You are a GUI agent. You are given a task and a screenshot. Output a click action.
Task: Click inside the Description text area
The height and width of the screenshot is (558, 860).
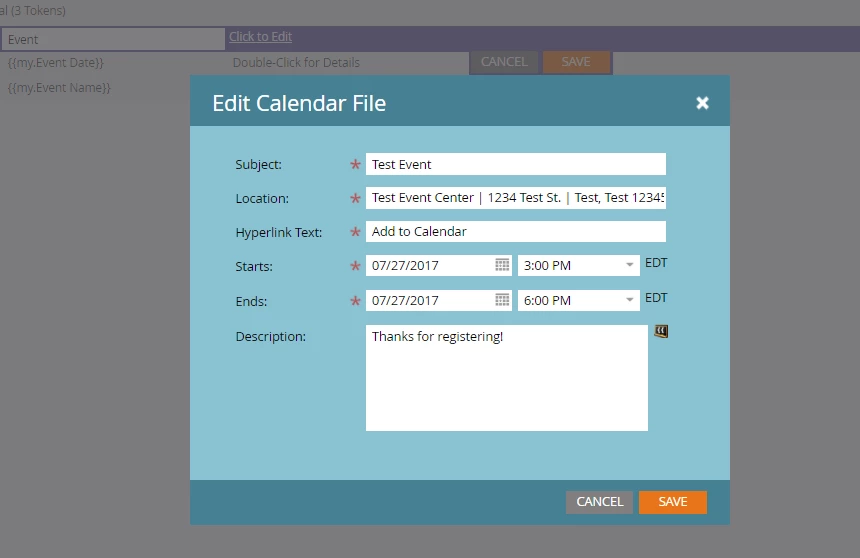click(x=507, y=378)
